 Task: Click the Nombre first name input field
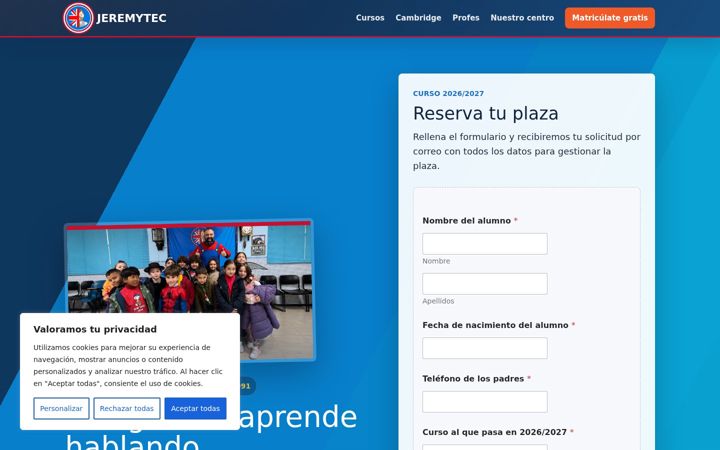pos(485,244)
